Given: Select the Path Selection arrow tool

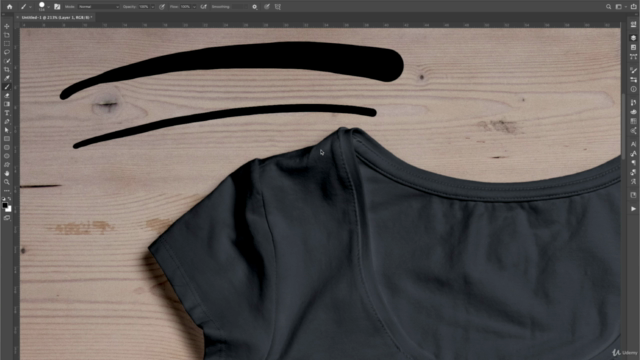Looking at the screenshot, I should 7,130.
